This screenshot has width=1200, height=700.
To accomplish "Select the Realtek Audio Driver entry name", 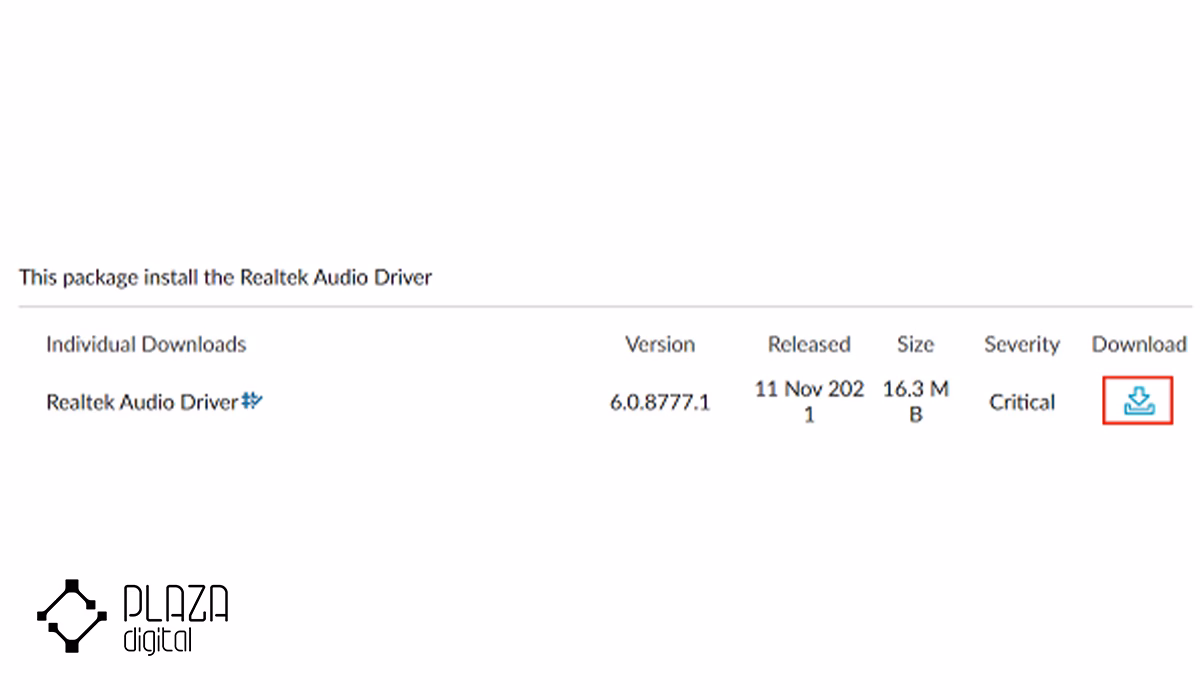I will point(142,402).
